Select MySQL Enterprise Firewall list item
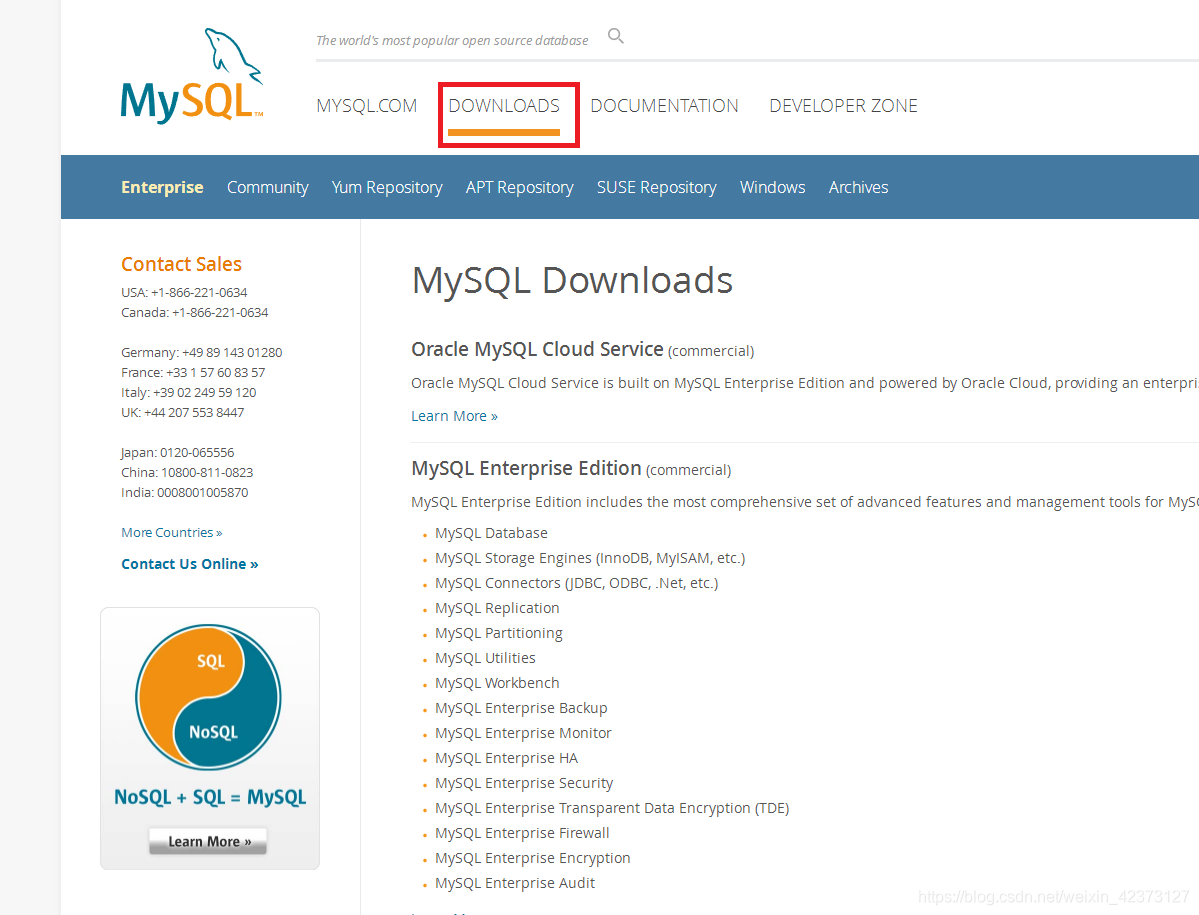Viewport: 1199px width, 915px height. pyautogui.click(x=522, y=833)
